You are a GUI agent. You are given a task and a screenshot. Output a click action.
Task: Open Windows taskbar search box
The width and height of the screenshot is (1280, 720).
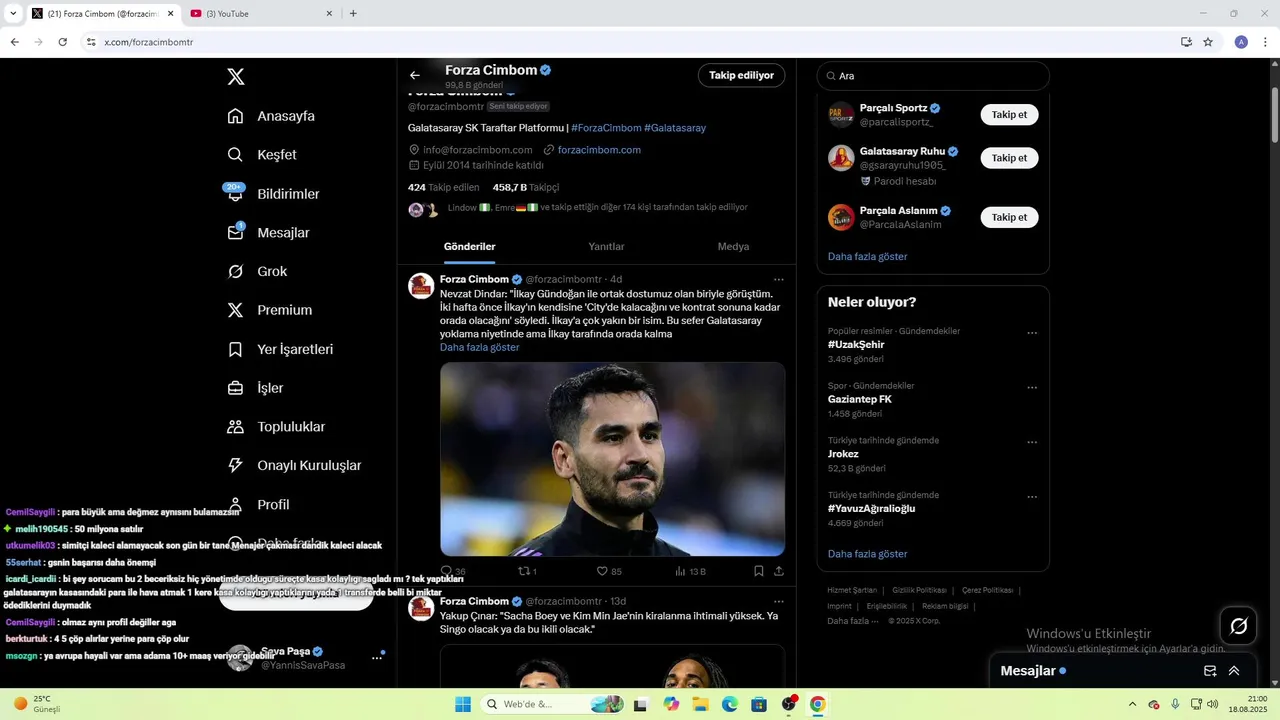click(x=554, y=704)
